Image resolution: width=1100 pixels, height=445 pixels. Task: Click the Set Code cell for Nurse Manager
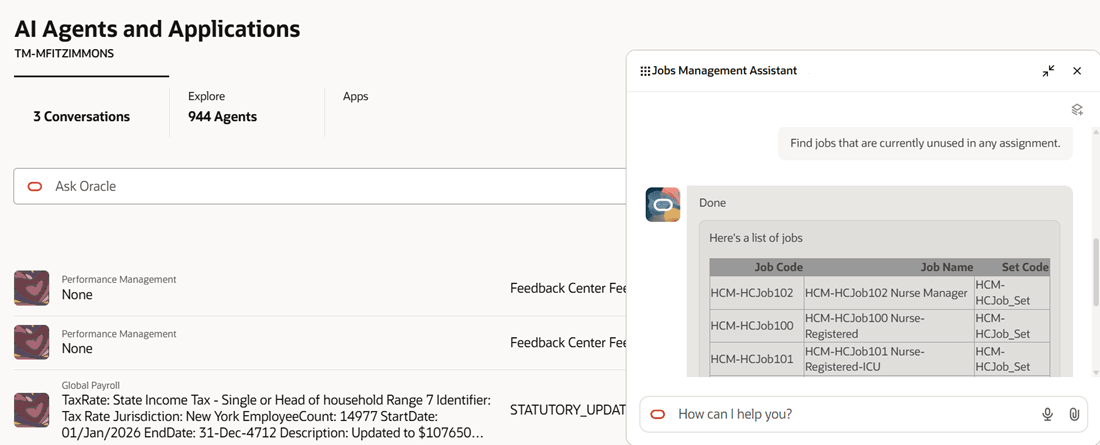click(1012, 293)
